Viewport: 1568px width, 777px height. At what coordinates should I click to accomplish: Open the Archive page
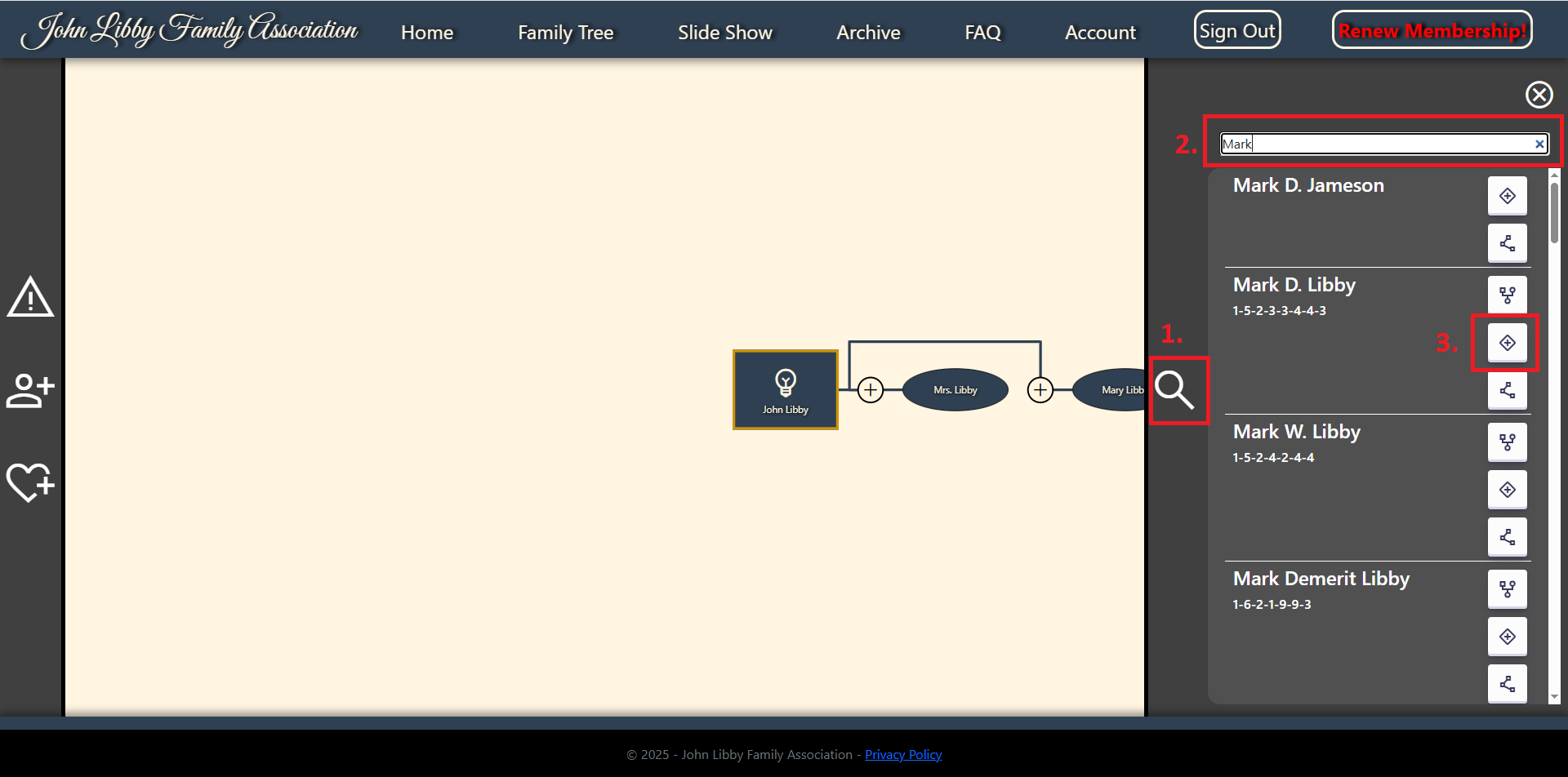point(868,33)
